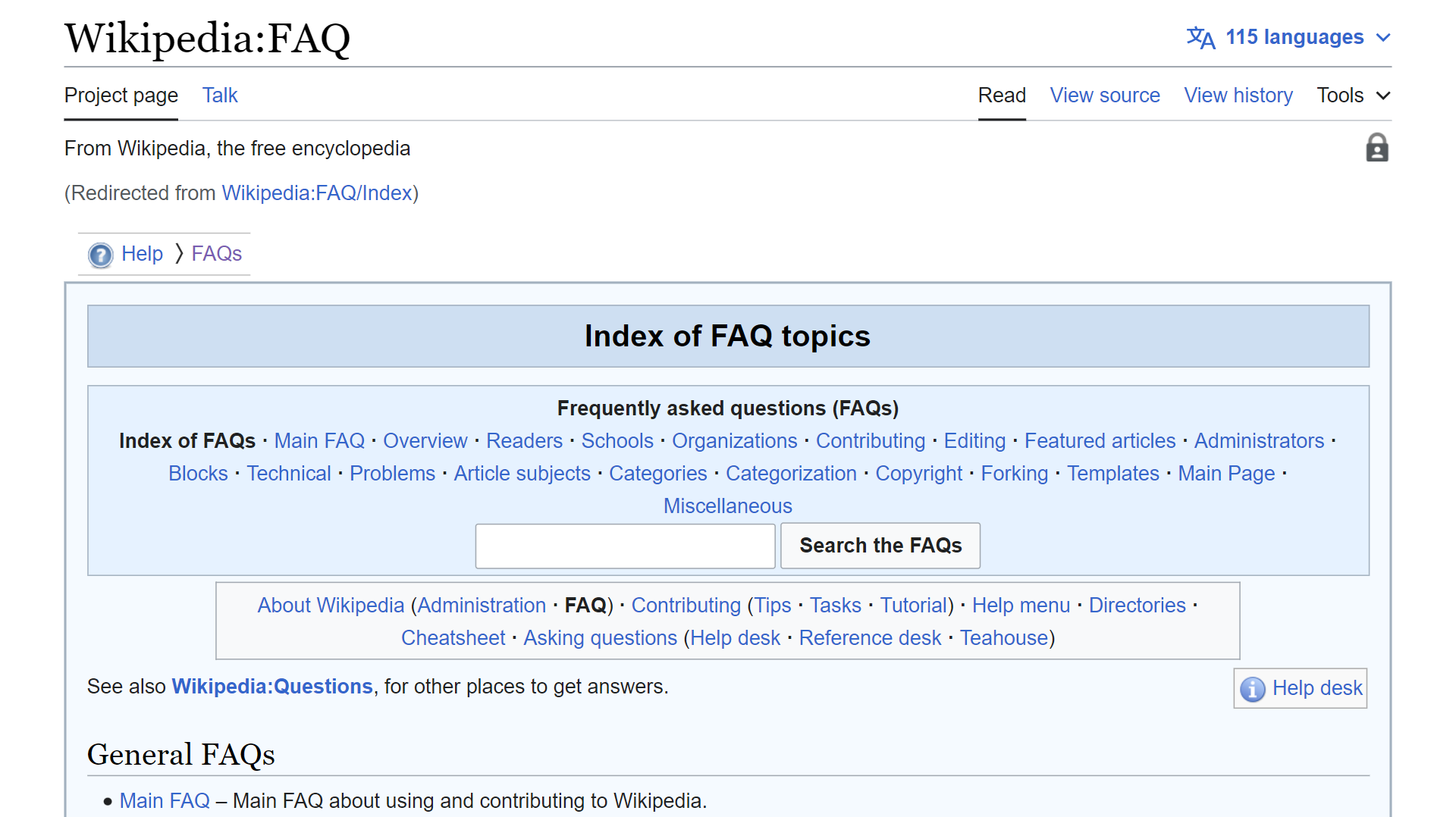Viewport: 1456px width, 817px height.
Task: Open the Cheatsheet link
Action: (x=453, y=638)
